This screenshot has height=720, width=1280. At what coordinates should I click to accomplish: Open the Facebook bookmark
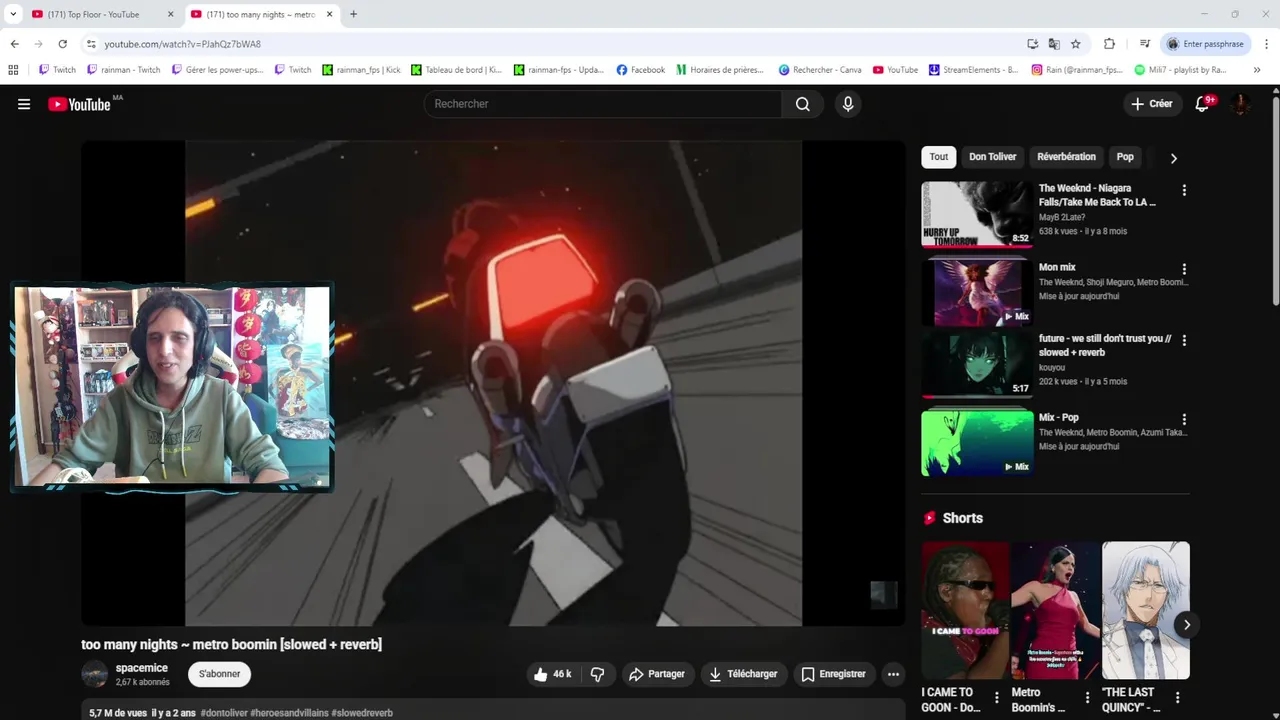pyautogui.click(x=641, y=70)
